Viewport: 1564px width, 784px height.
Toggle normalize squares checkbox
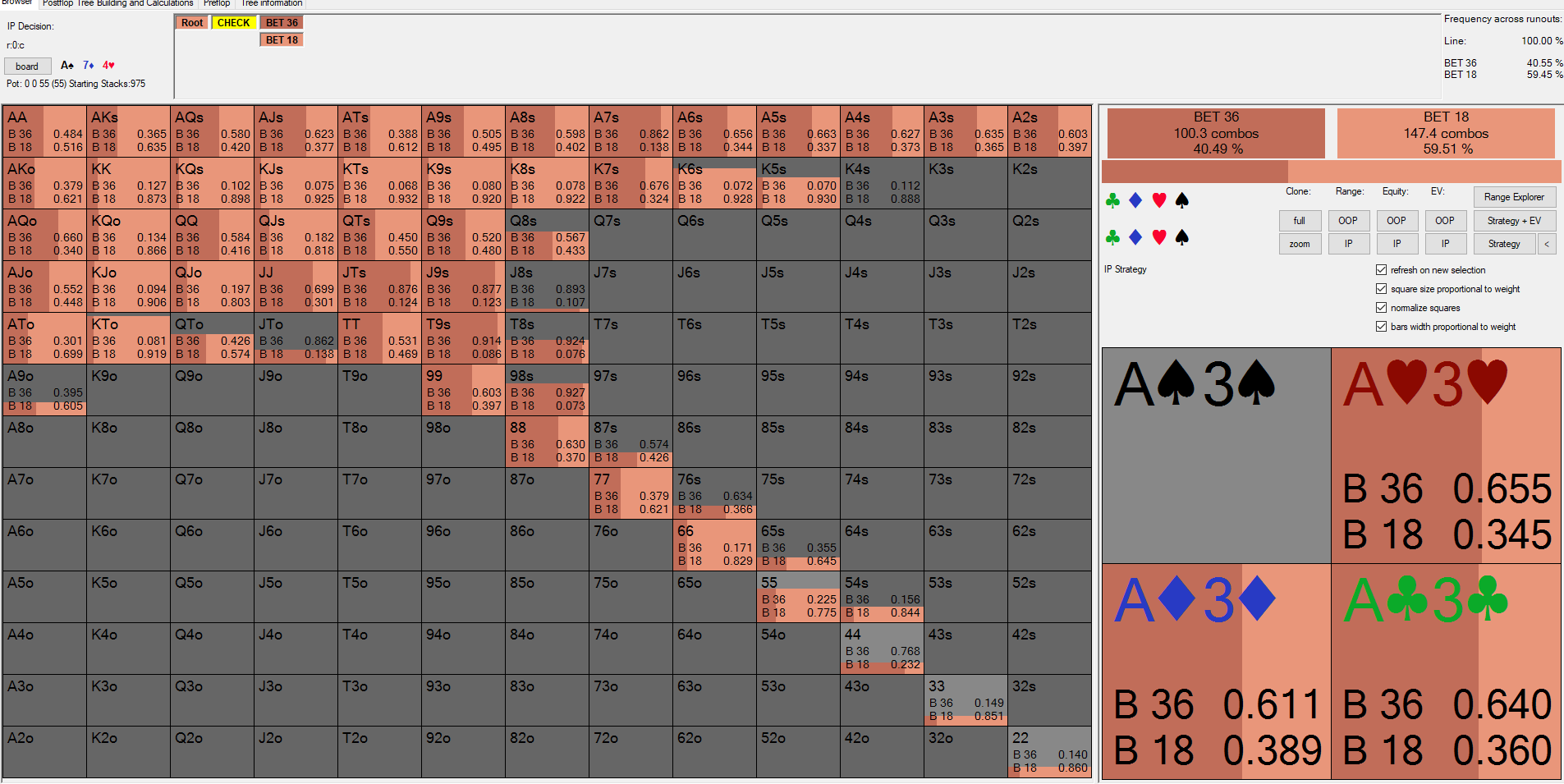pos(1381,308)
